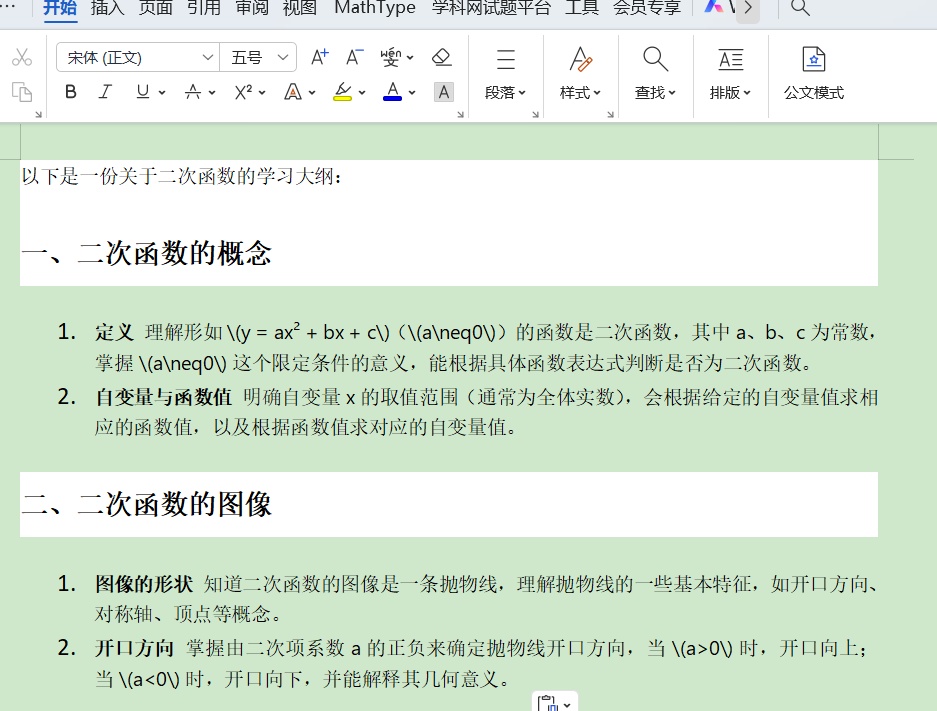Apply pinyin guide with the wén icon

pos(390,57)
